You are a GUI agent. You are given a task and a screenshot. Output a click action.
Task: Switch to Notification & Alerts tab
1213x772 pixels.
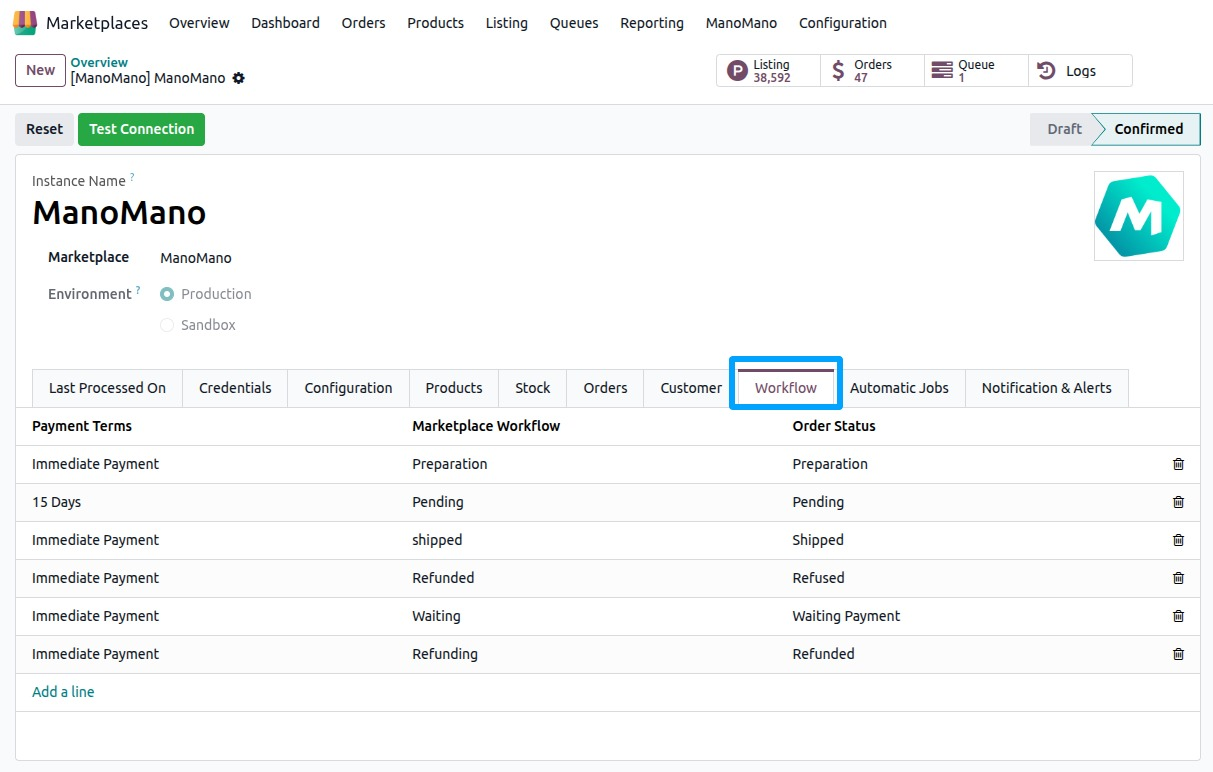1046,388
